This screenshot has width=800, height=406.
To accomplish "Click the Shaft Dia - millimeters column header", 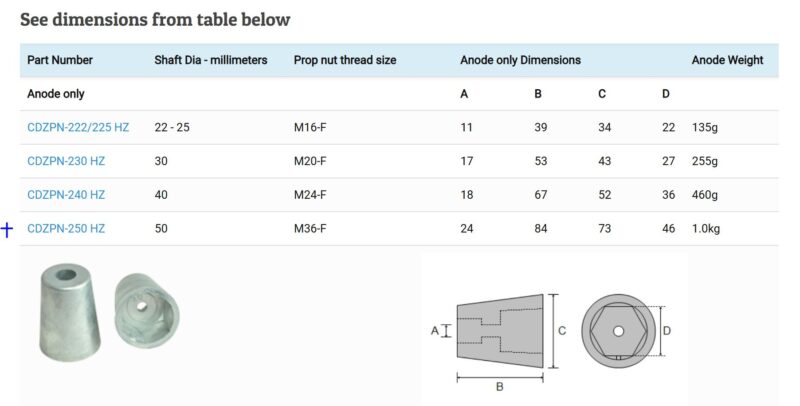I will pos(211,60).
